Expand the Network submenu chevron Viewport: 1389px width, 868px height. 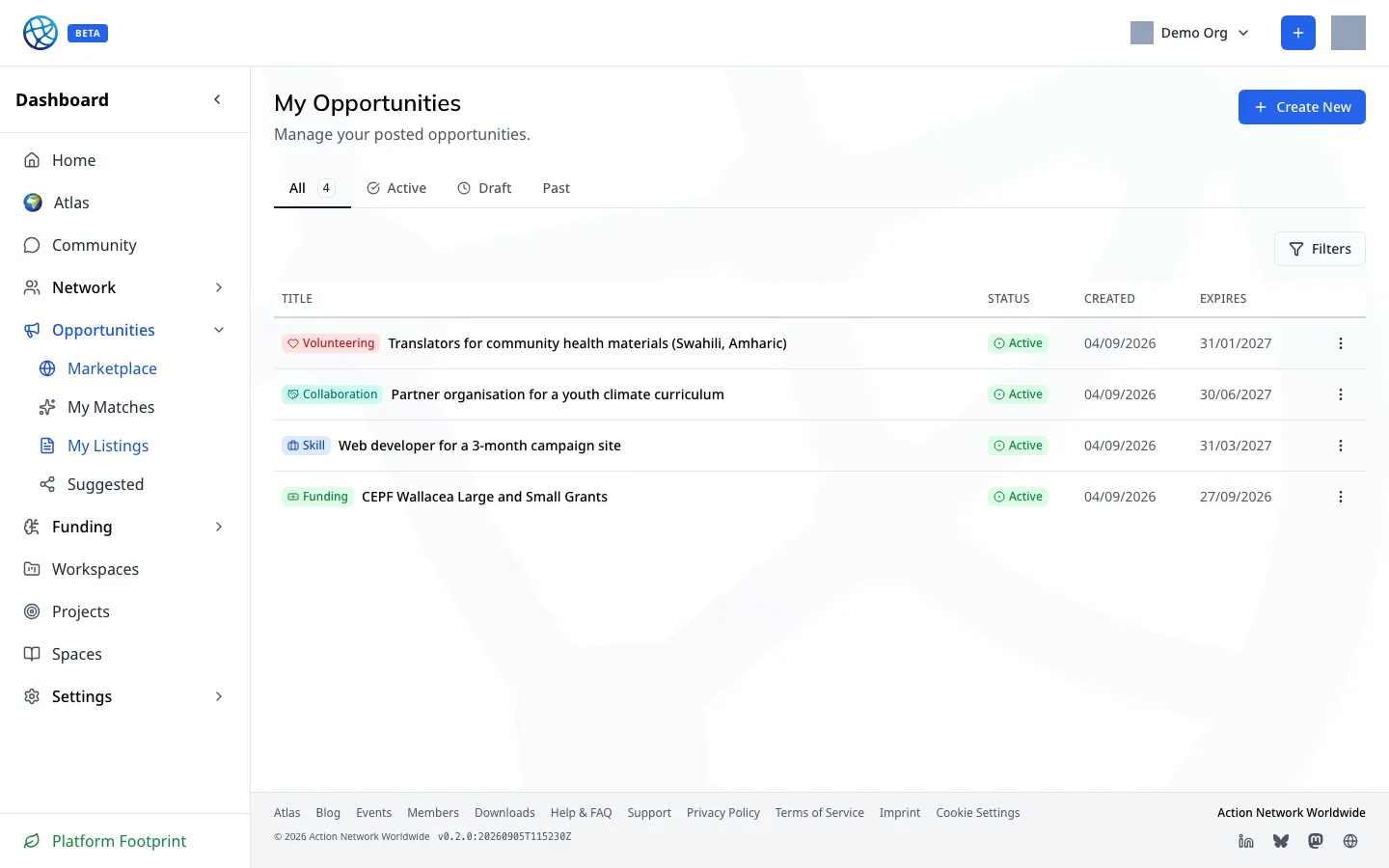point(219,287)
